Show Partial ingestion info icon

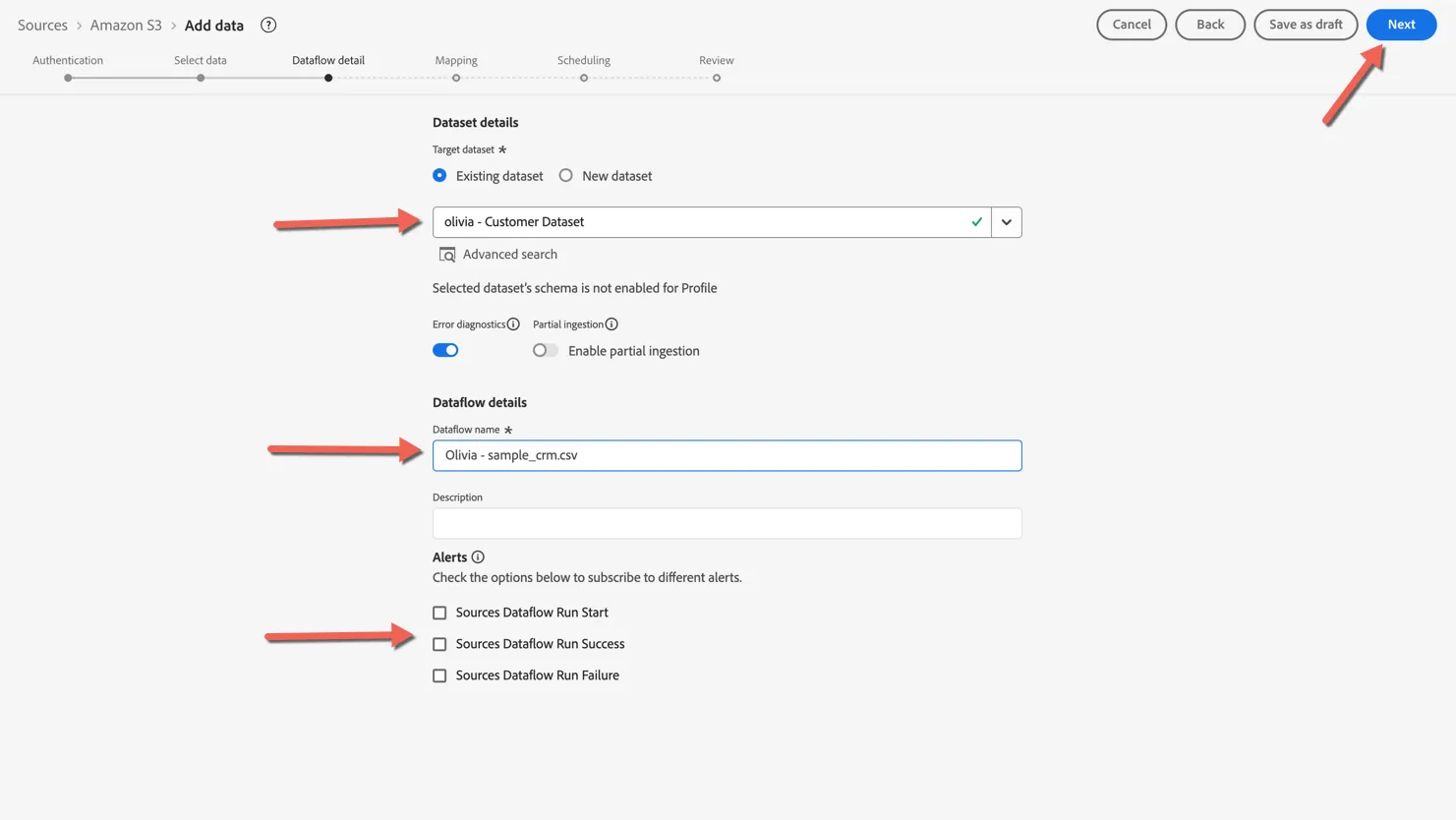(612, 324)
